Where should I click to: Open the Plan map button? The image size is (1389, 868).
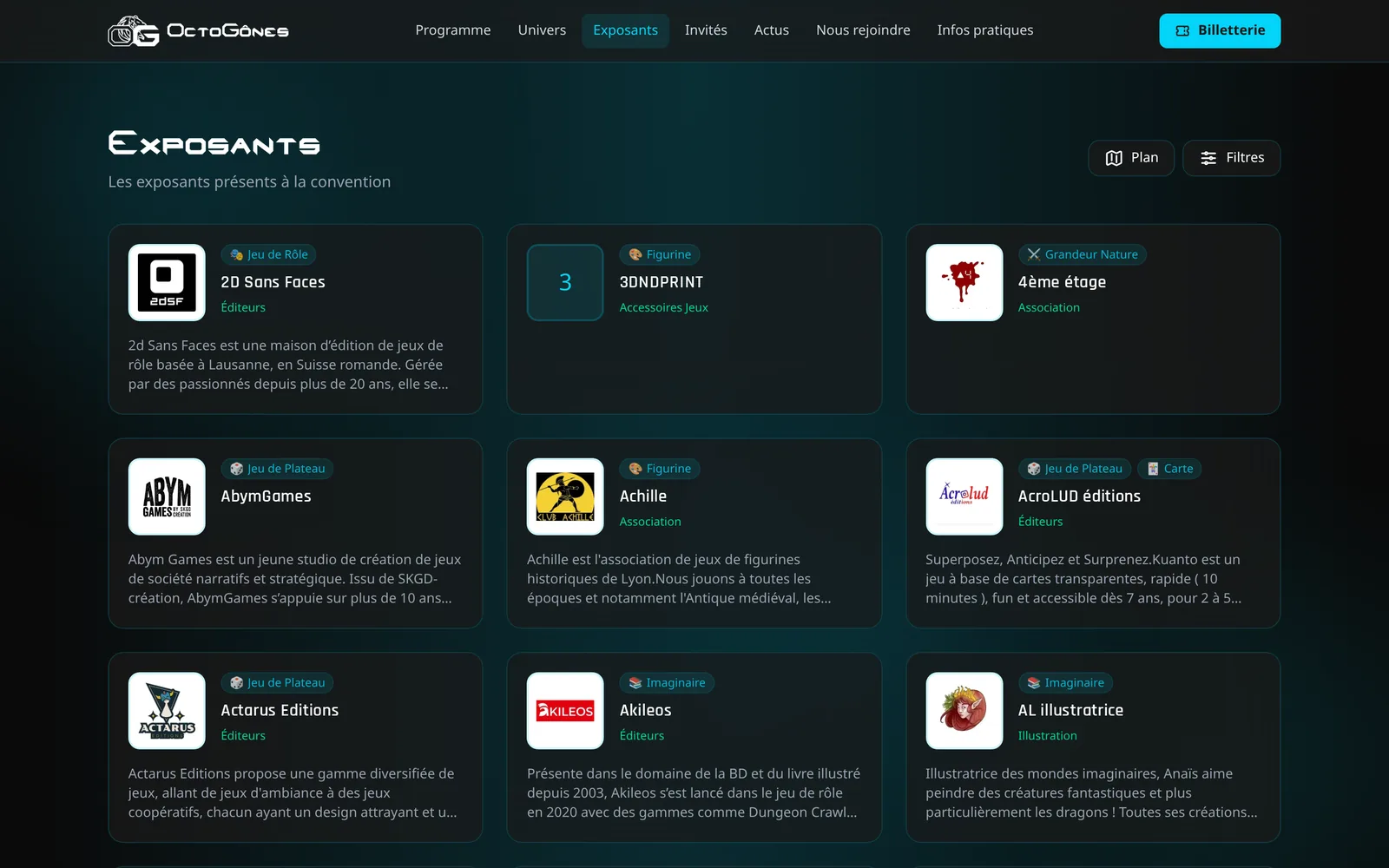(x=1131, y=158)
